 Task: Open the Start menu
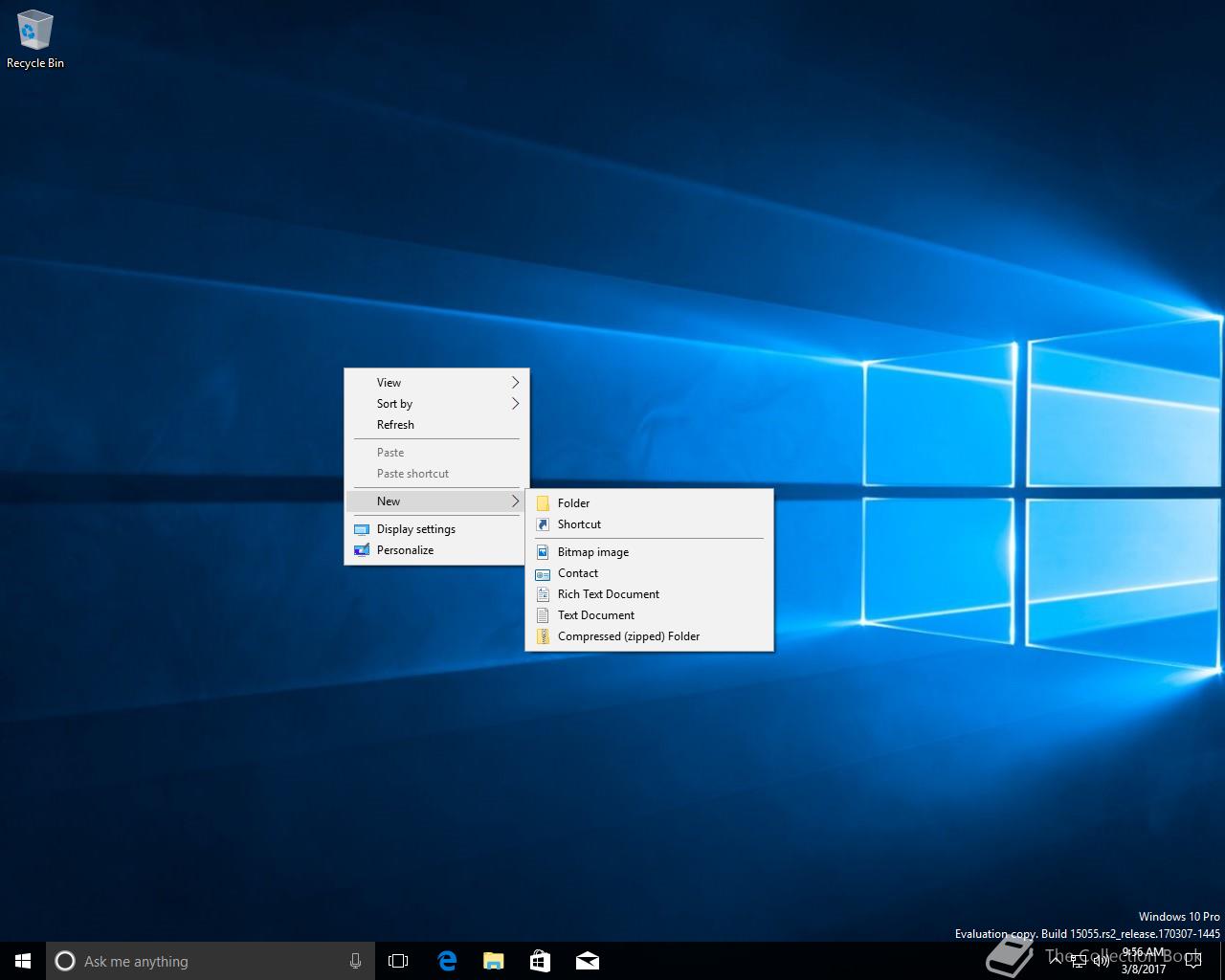tap(23, 961)
